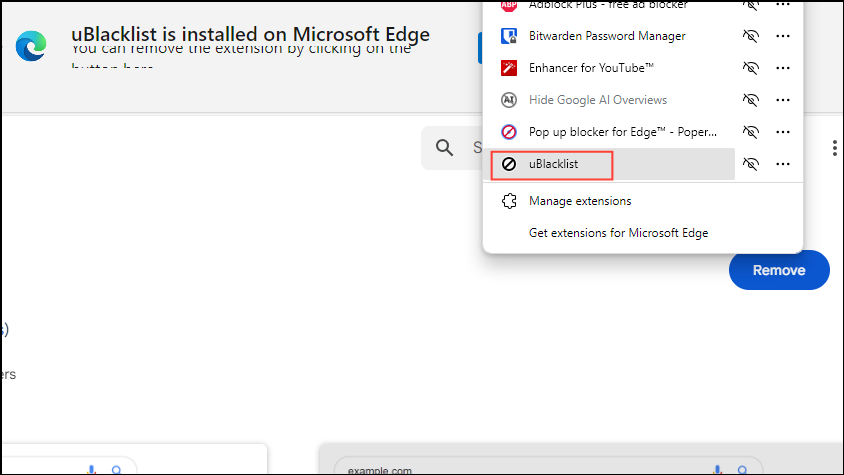Image resolution: width=844 pixels, height=475 pixels.
Task: Click the blue Remove button
Action: point(779,270)
